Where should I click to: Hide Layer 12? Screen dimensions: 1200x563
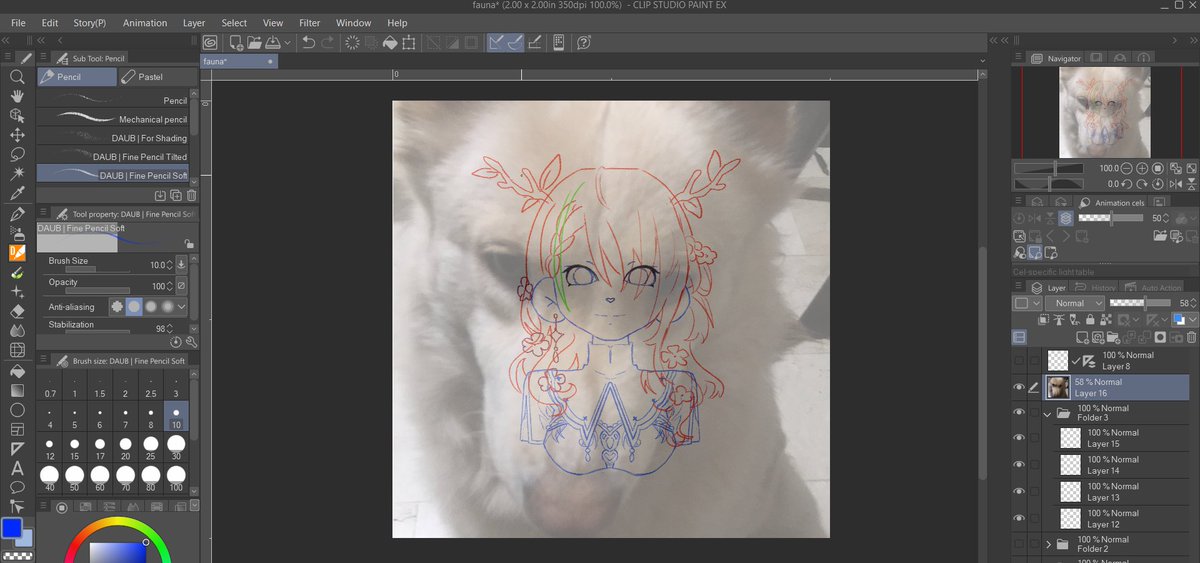pyautogui.click(x=1020, y=518)
